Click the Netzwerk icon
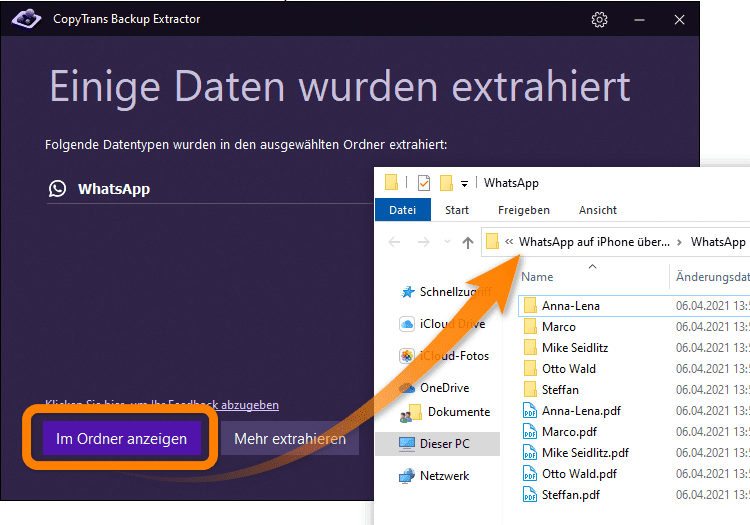The width and height of the screenshot is (750, 525). (x=407, y=476)
